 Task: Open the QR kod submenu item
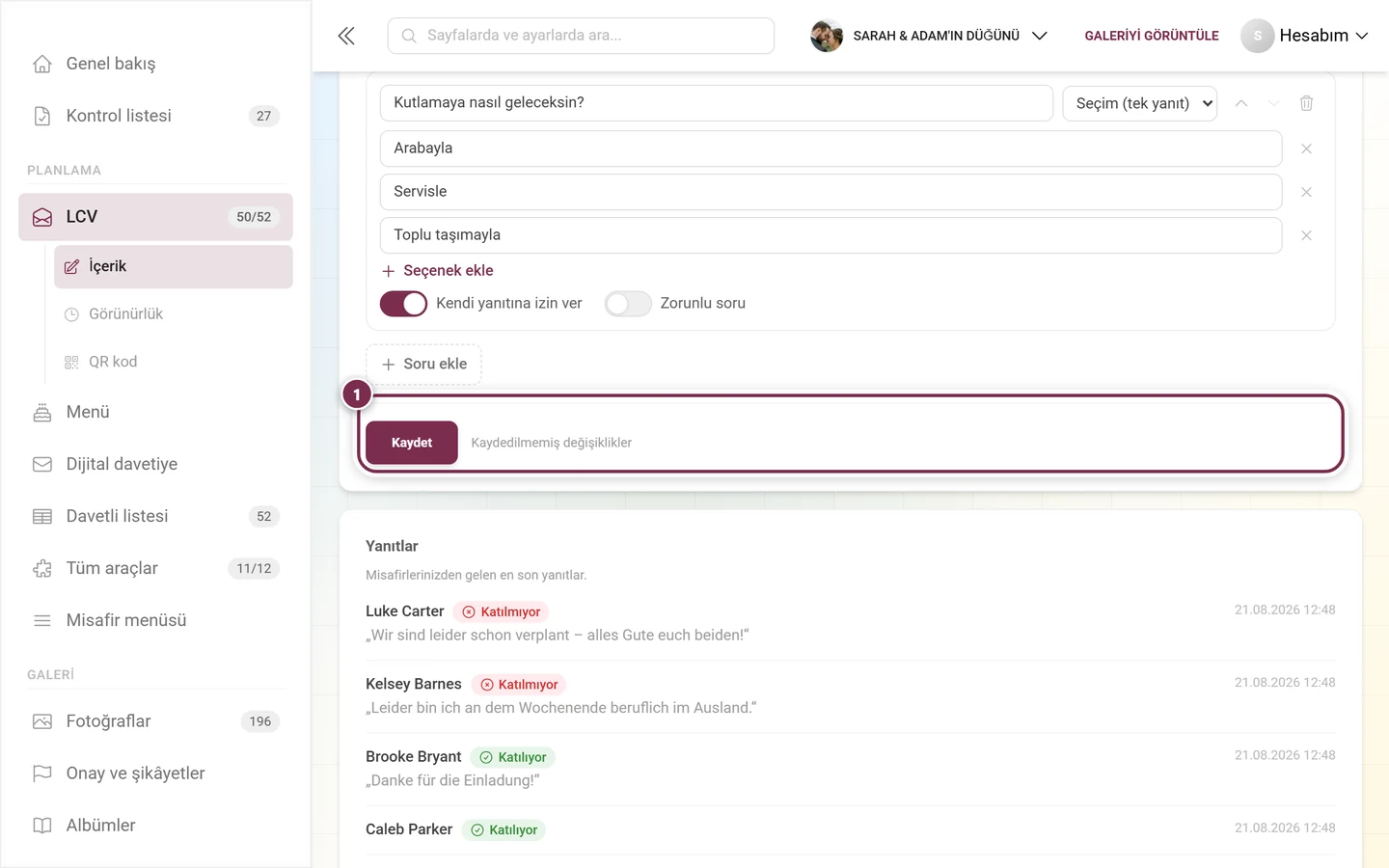(x=174, y=362)
